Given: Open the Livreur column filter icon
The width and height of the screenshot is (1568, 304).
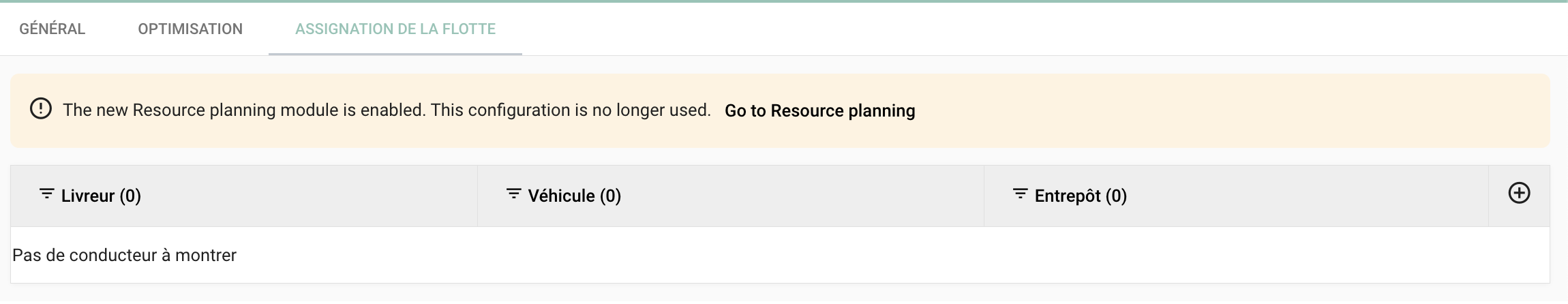Looking at the screenshot, I should coord(46,194).
